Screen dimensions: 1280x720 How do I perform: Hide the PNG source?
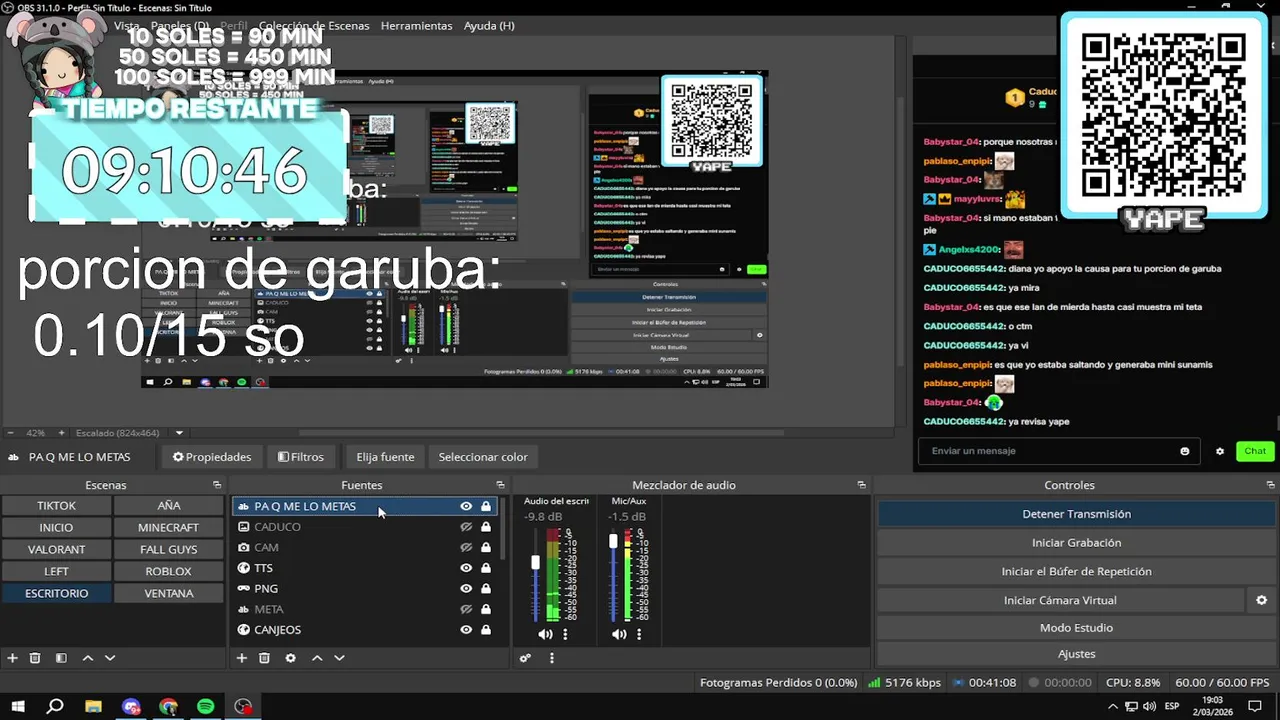pyautogui.click(x=466, y=588)
